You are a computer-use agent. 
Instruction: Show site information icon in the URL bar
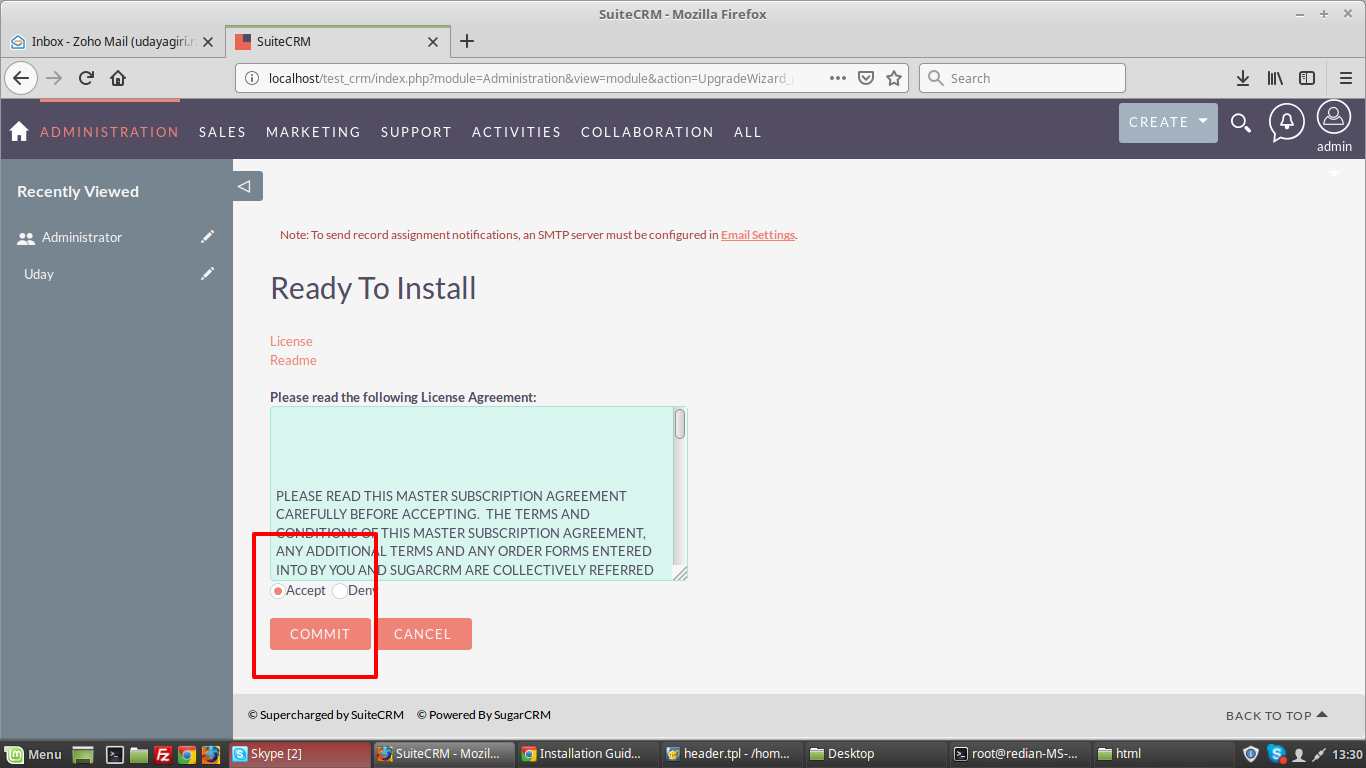click(x=250, y=78)
